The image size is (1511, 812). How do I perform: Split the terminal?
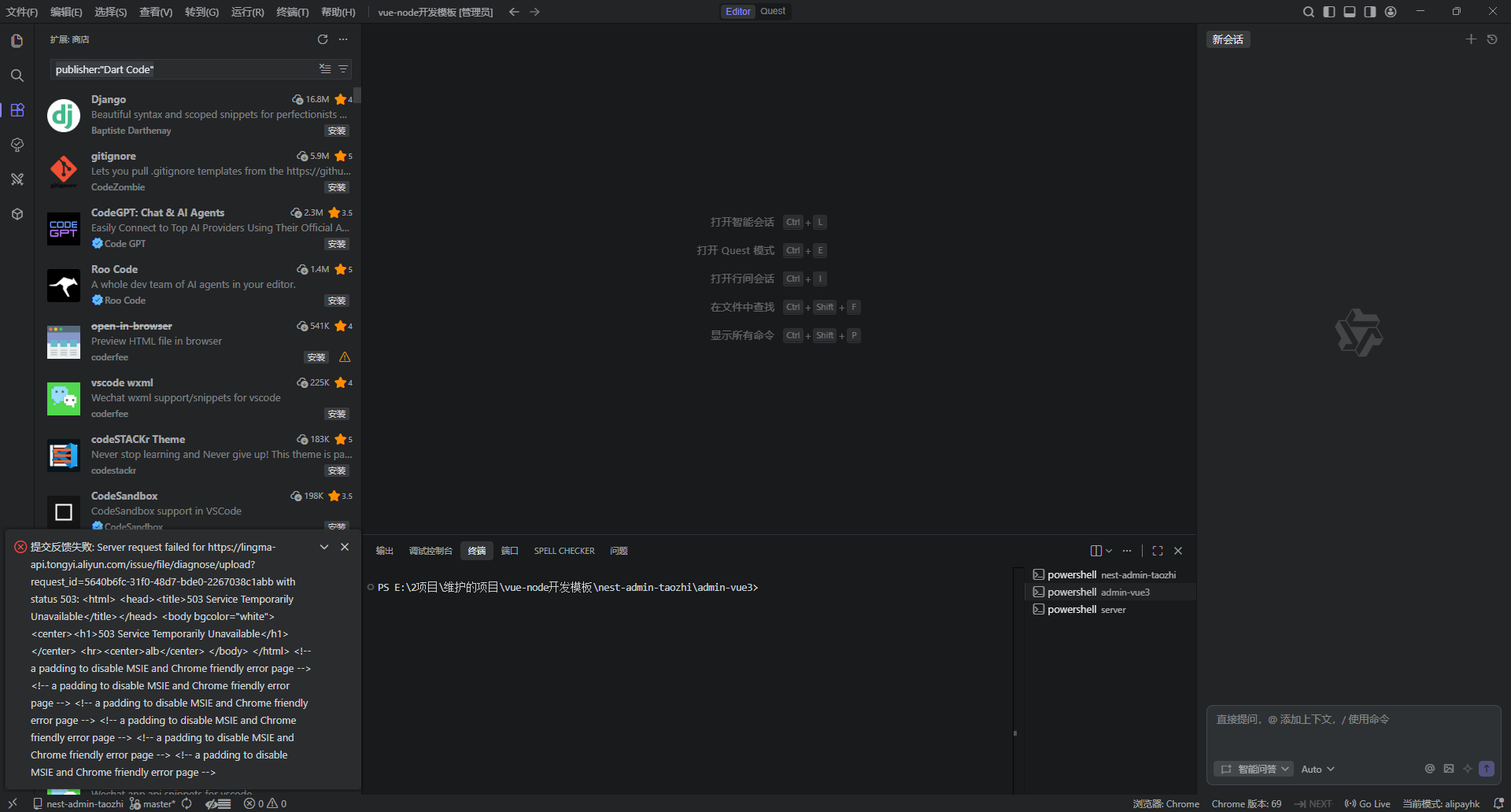[1096, 551]
